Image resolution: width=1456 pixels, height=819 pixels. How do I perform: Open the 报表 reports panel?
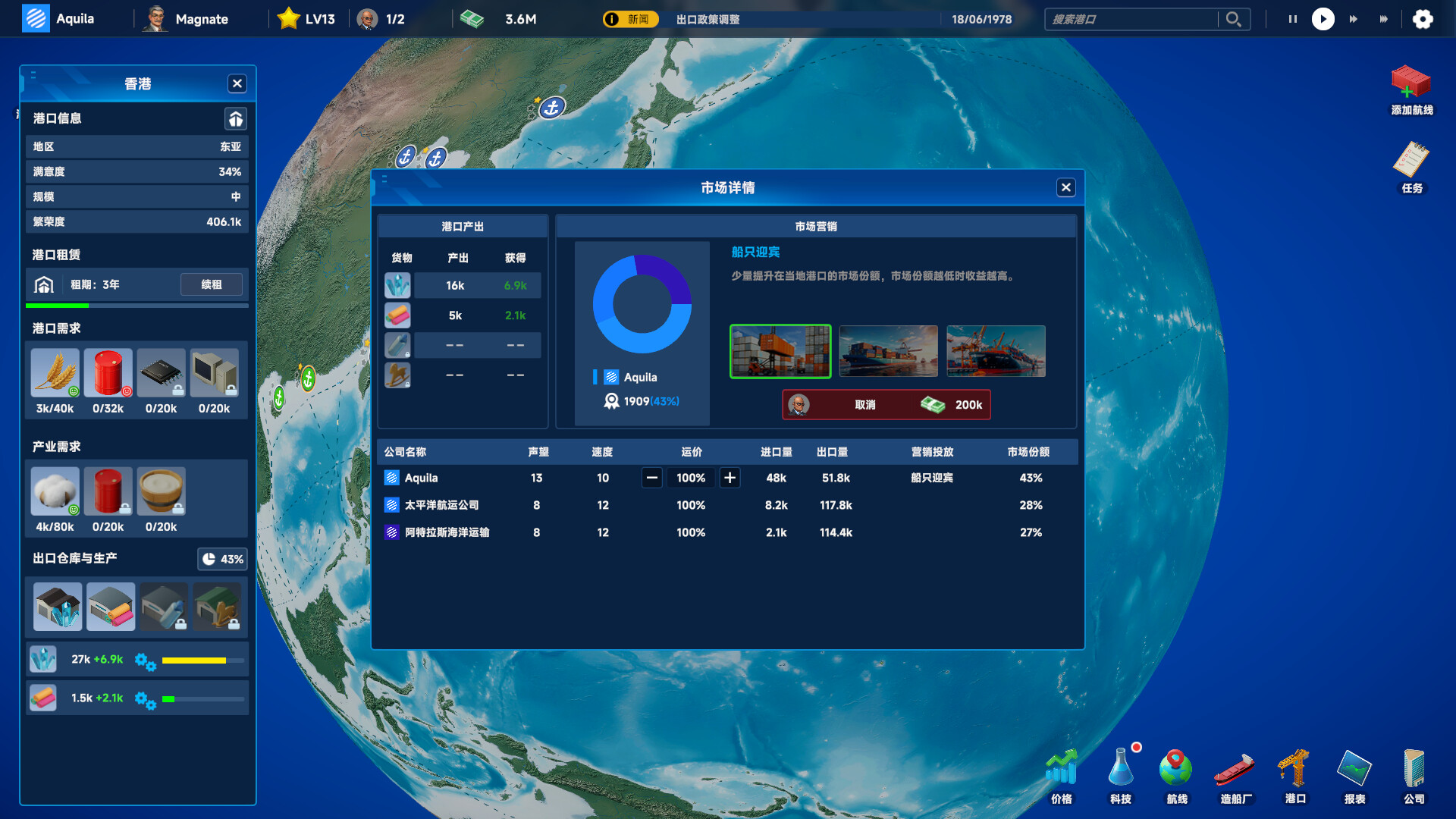(1354, 773)
